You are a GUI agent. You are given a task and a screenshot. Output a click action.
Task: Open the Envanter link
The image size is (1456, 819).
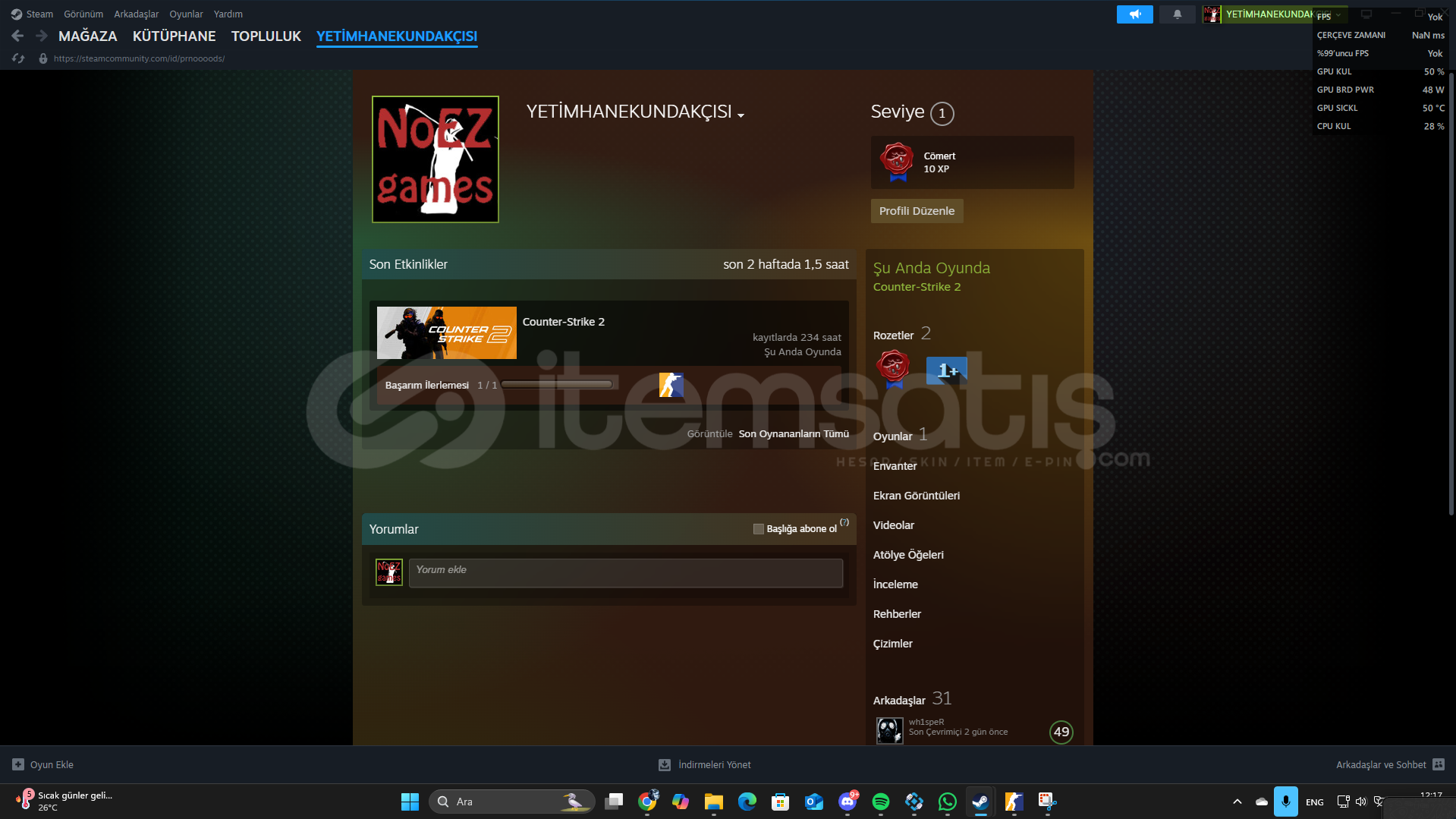(895, 466)
